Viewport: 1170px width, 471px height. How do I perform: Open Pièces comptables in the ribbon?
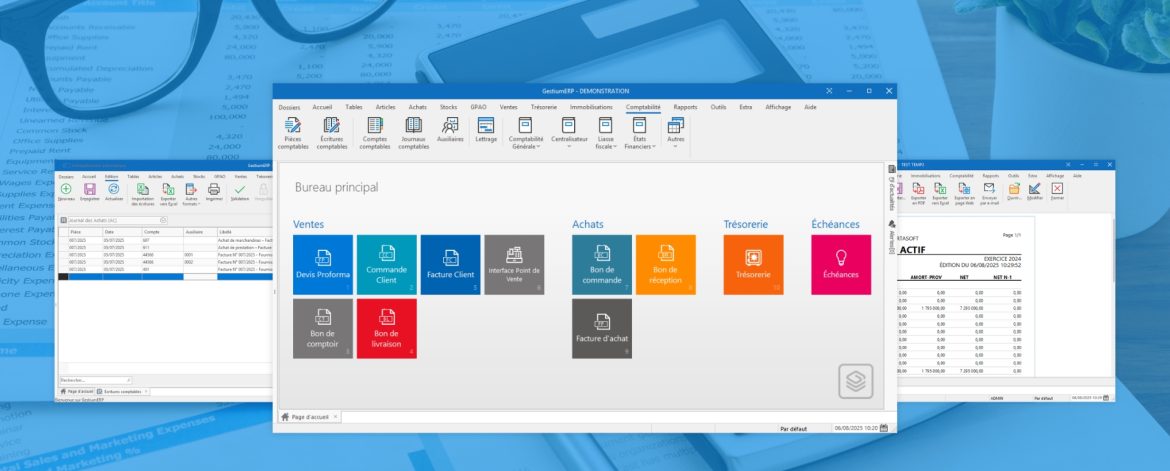click(293, 132)
